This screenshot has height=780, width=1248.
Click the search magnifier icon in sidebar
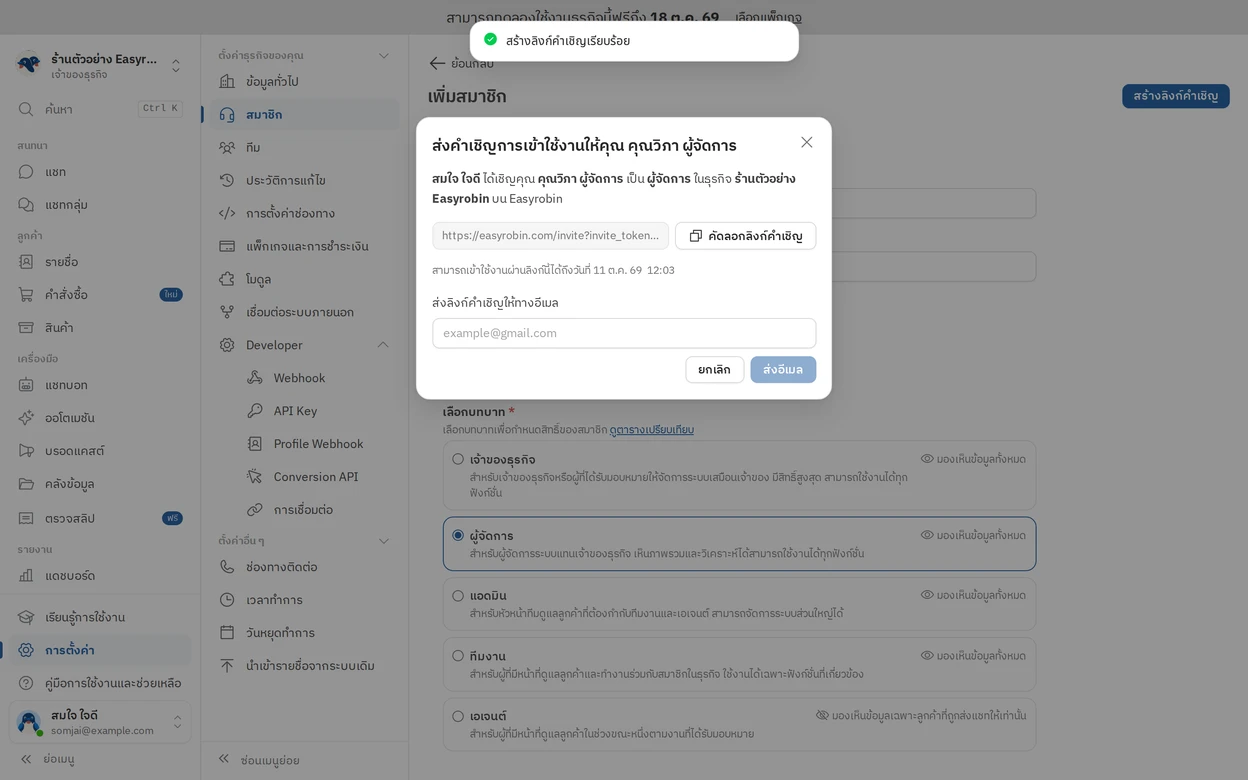[26, 109]
